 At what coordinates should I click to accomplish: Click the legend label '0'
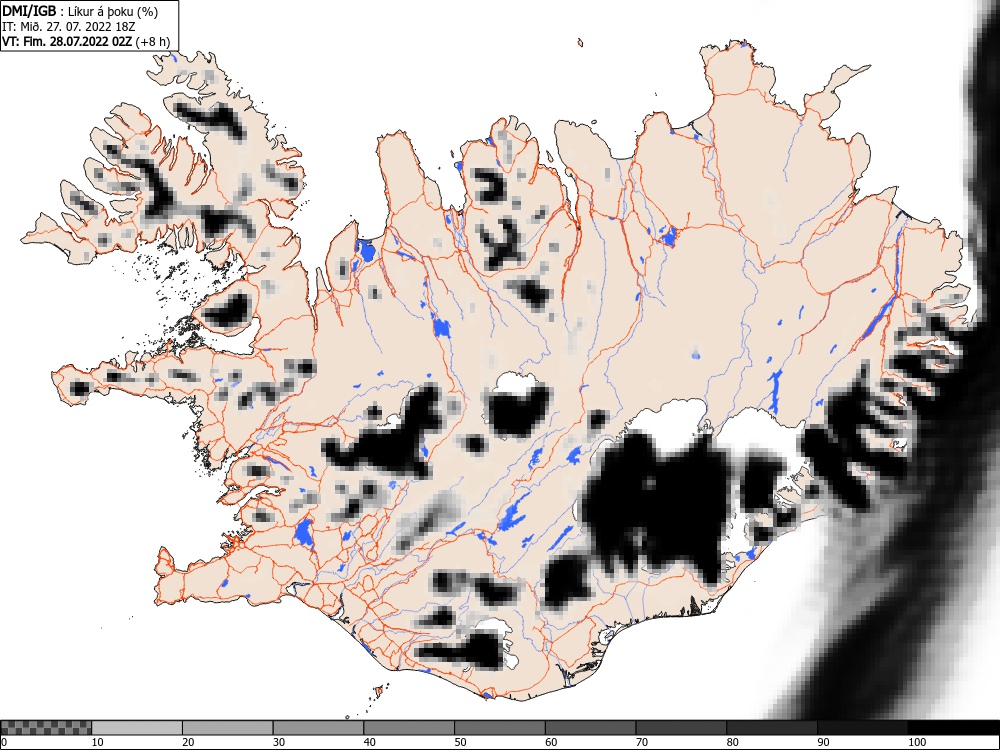point(4,742)
